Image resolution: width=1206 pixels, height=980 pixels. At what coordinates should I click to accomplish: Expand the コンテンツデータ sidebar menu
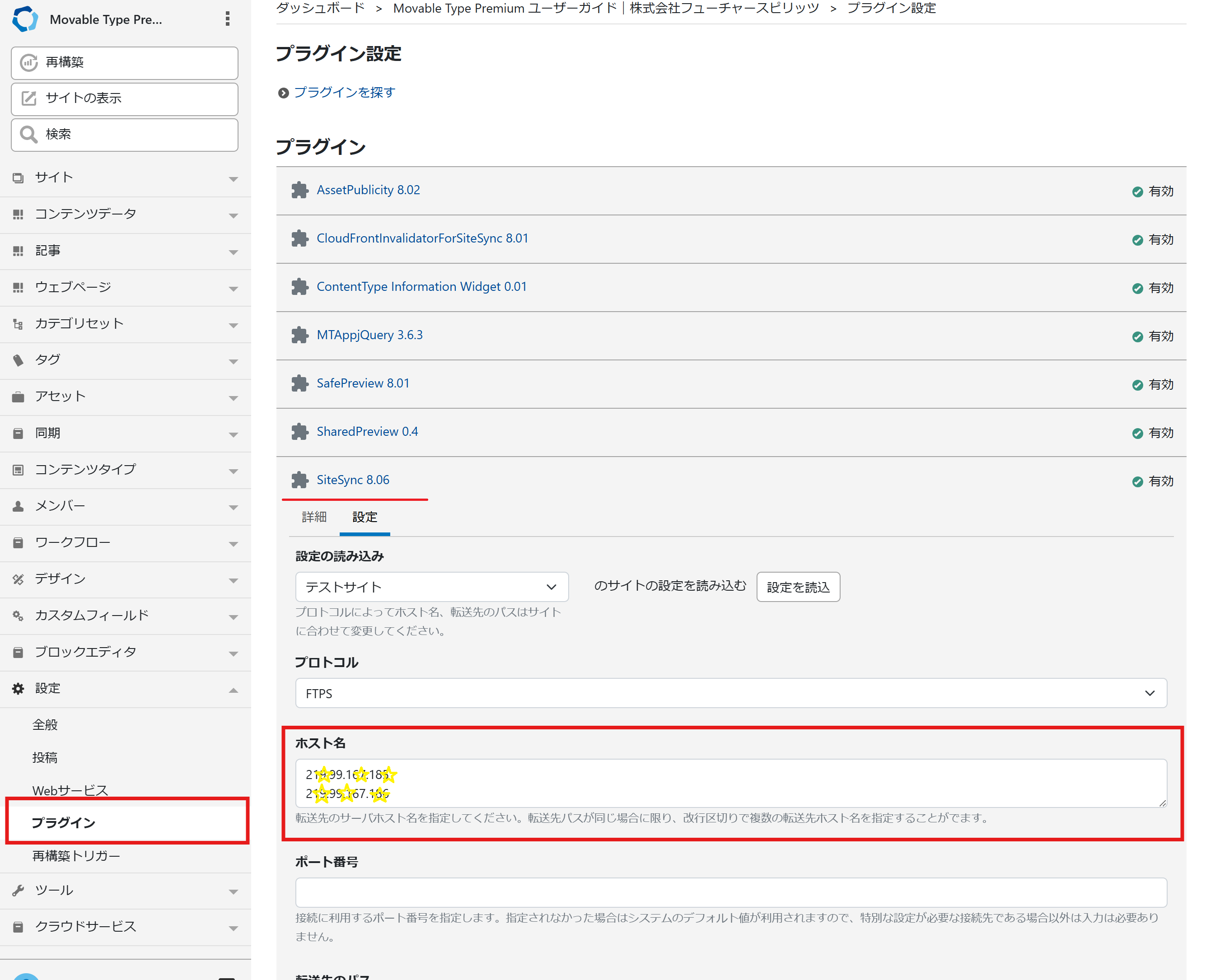233,215
